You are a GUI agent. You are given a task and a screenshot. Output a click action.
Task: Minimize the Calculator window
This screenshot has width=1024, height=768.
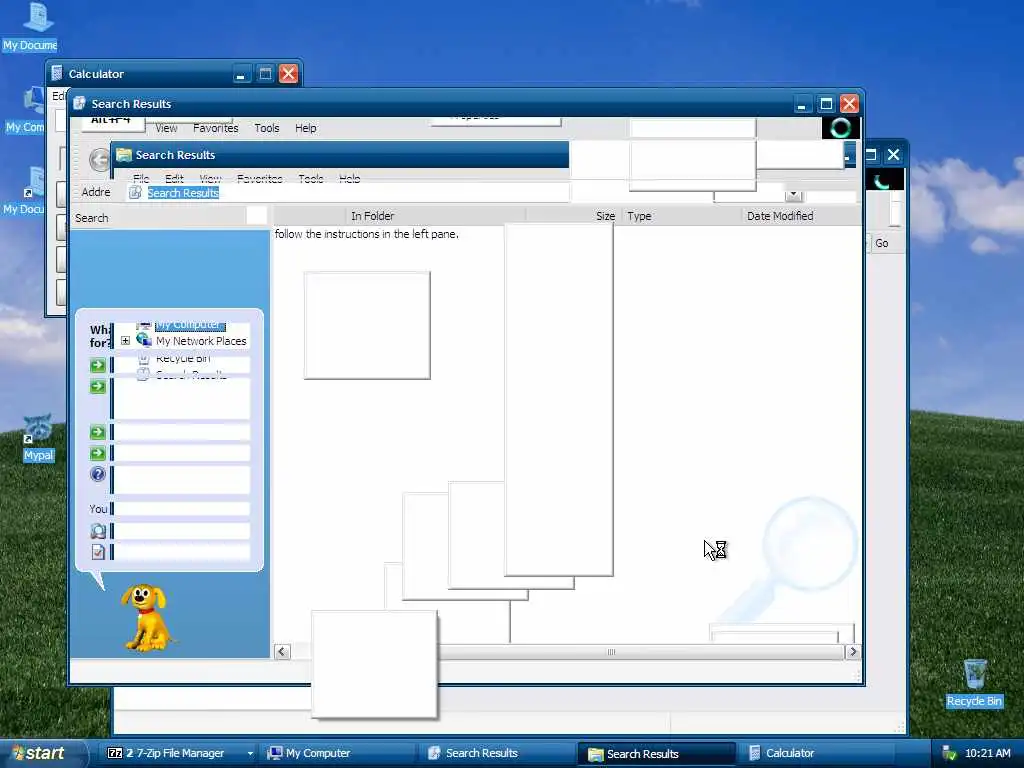pyautogui.click(x=241, y=74)
